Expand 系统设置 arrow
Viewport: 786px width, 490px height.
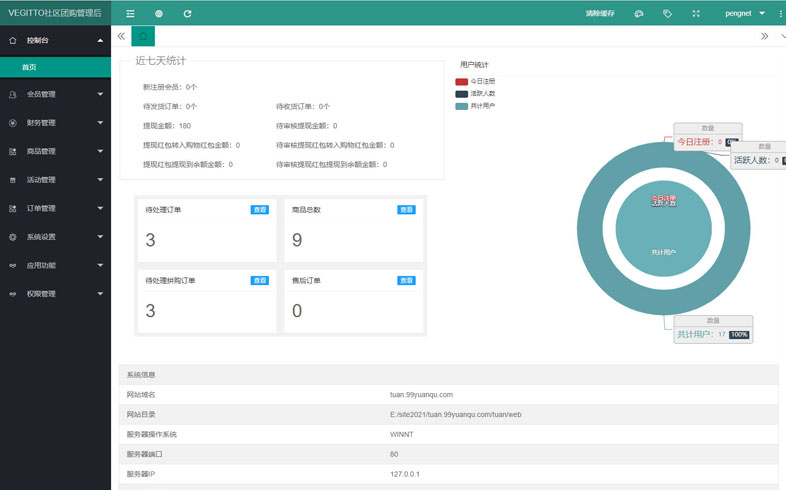[x=100, y=237]
